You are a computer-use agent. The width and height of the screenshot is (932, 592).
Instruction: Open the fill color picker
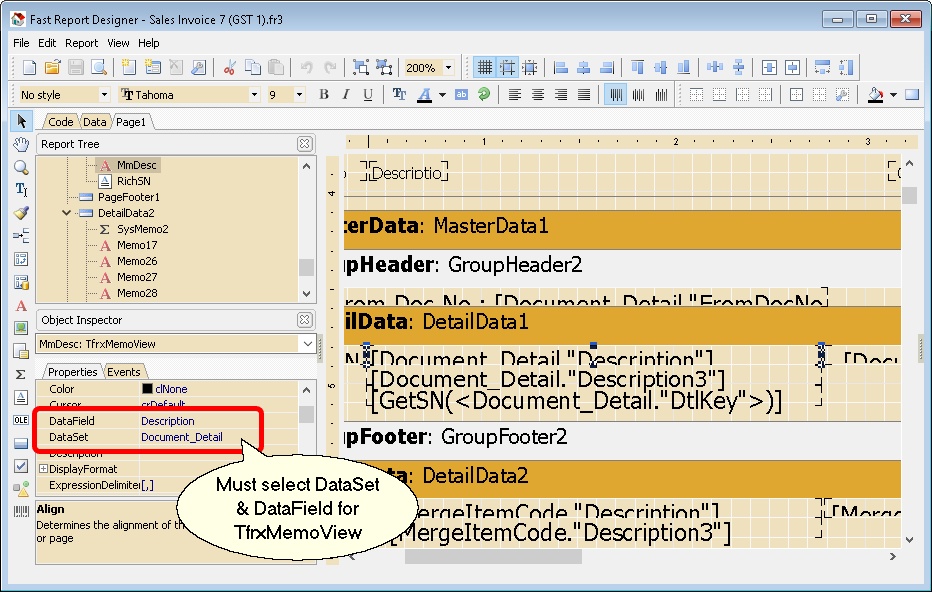point(877,93)
